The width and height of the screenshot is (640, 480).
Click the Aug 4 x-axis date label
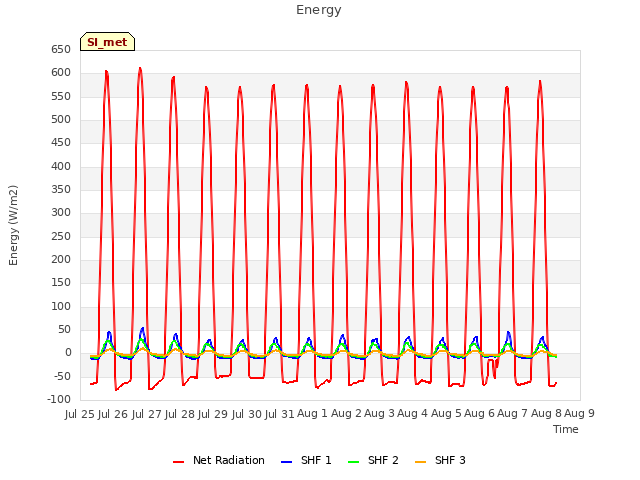point(412,414)
